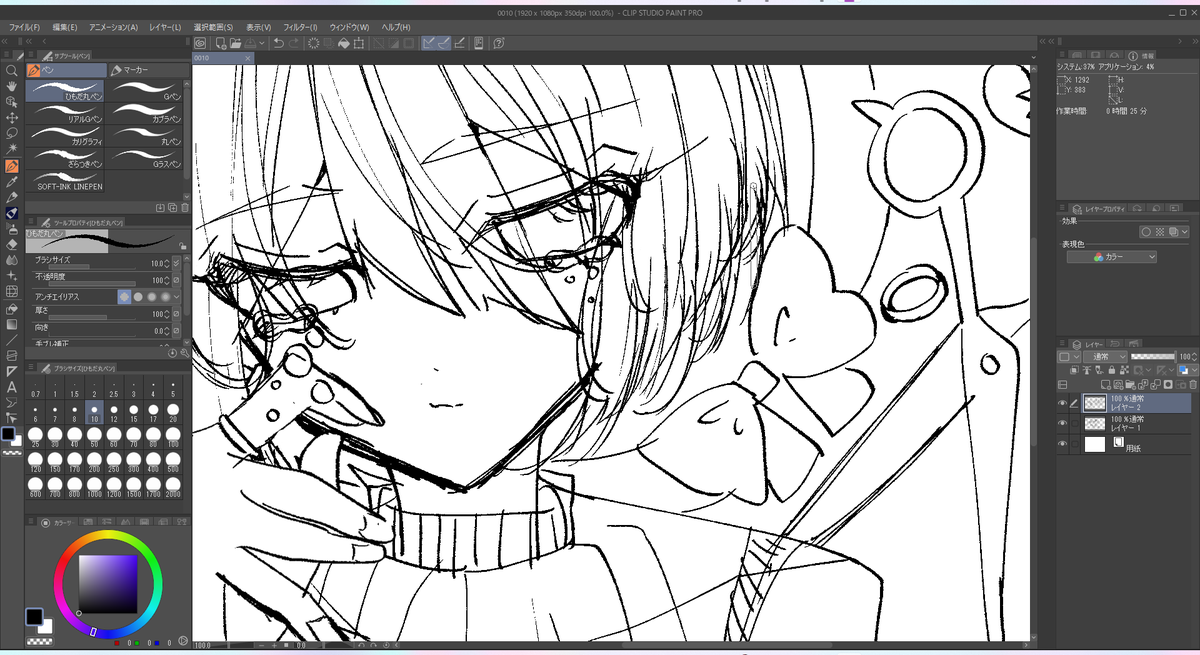1200x655 pixels.
Task: Click the Fill icon in the command bar
Action: pyautogui.click(x=343, y=43)
